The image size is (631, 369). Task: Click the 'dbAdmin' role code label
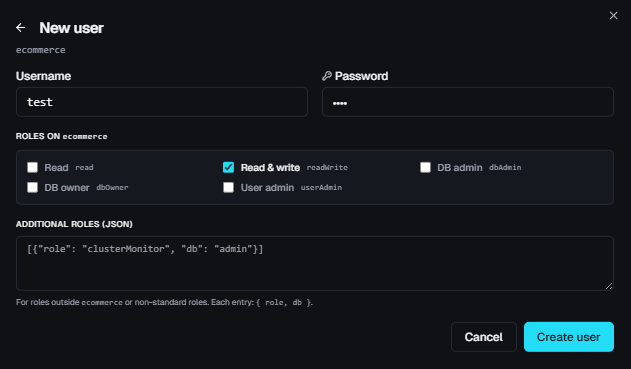click(x=505, y=167)
